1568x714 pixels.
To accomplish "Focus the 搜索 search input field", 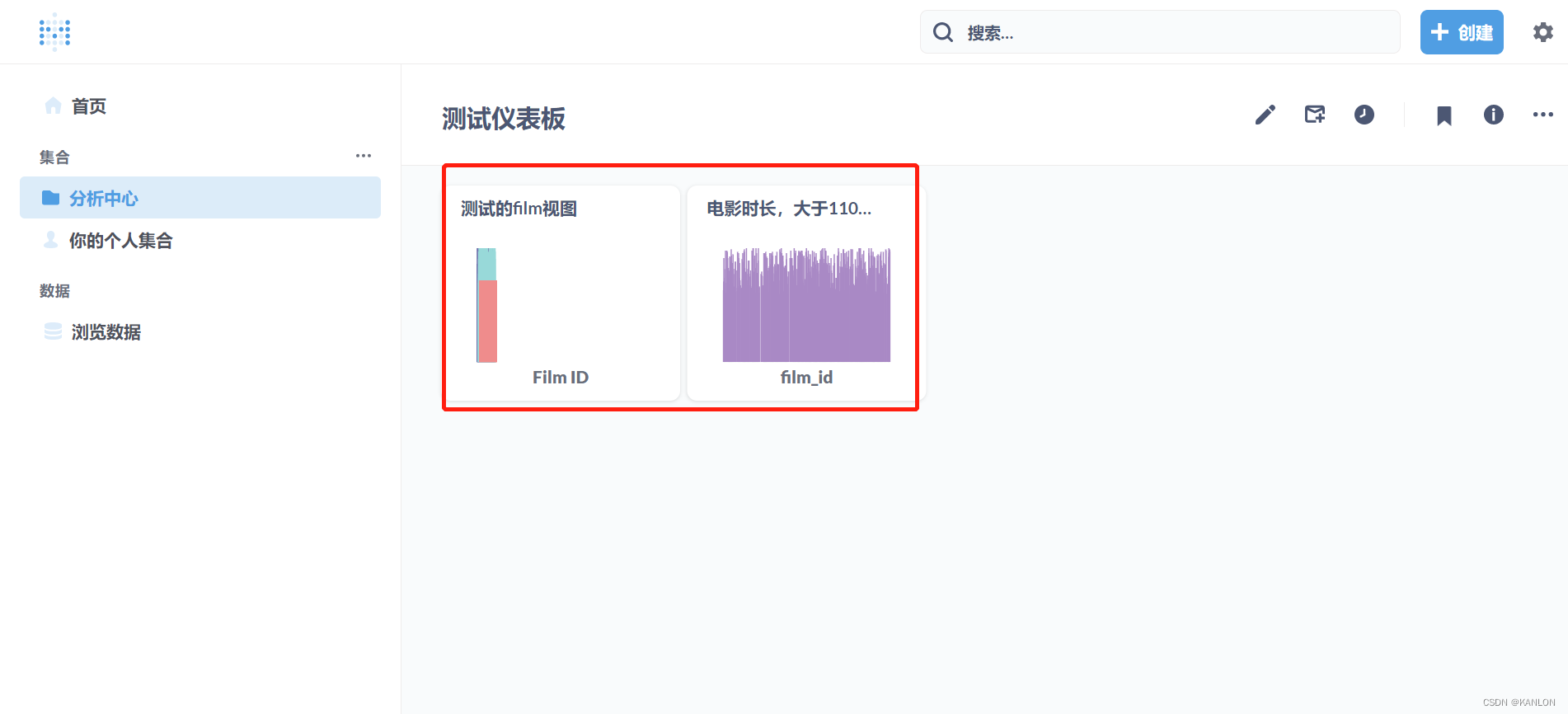I will coord(1160,32).
